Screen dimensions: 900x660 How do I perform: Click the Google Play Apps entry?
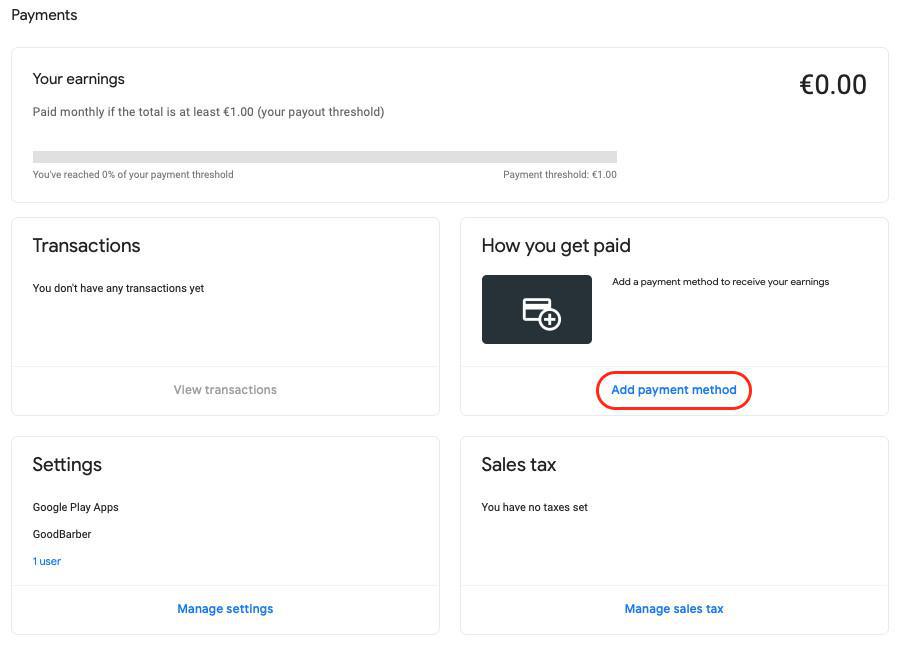[75, 508]
